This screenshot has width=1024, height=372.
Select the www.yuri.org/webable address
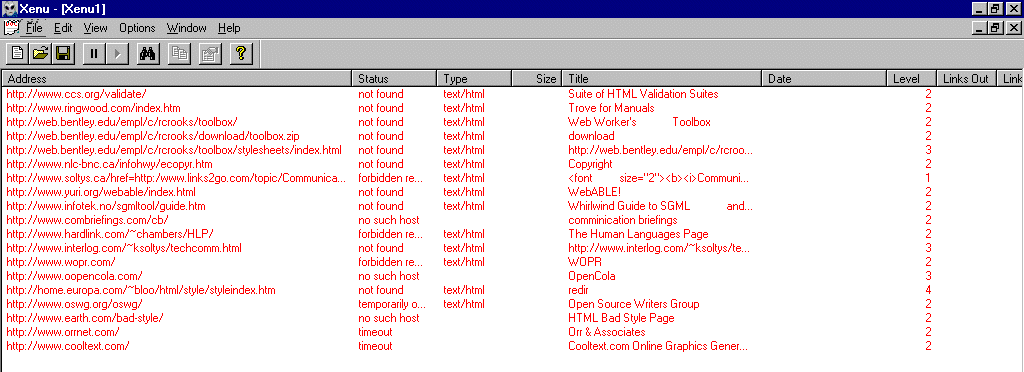[101, 192]
